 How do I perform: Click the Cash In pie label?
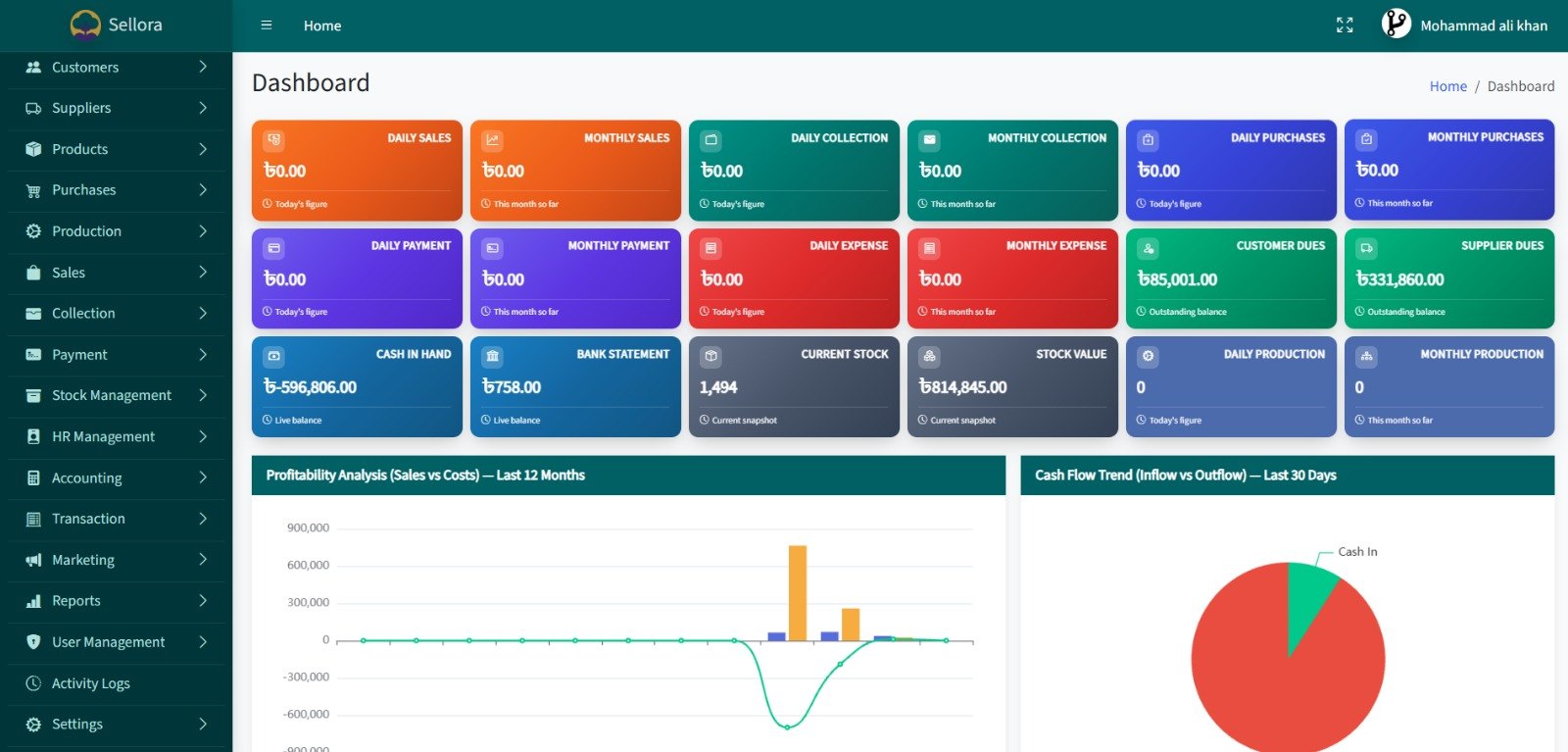pos(1357,552)
